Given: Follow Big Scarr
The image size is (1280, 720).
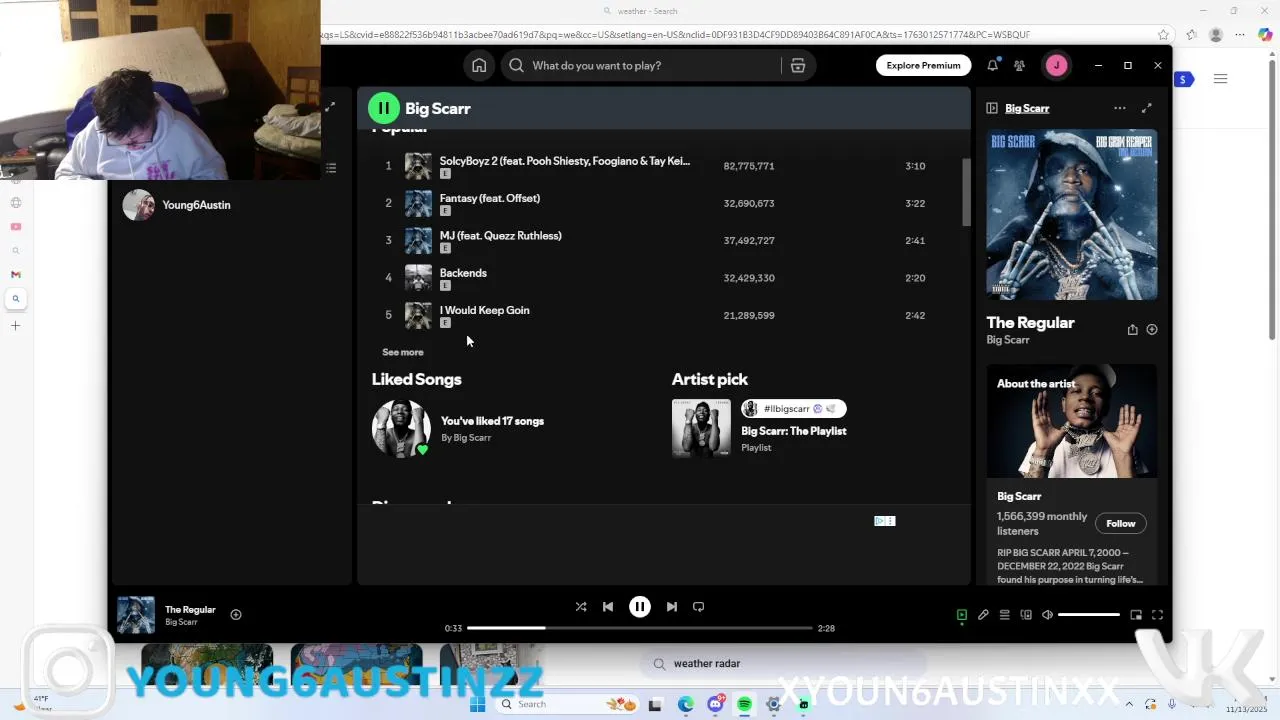Looking at the screenshot, I should 1121,523.
